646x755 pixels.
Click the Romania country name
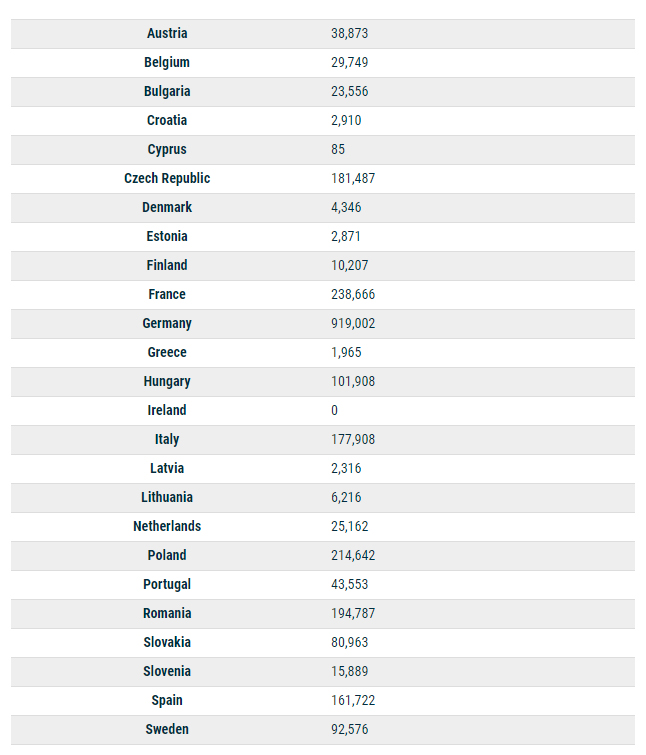167,613
